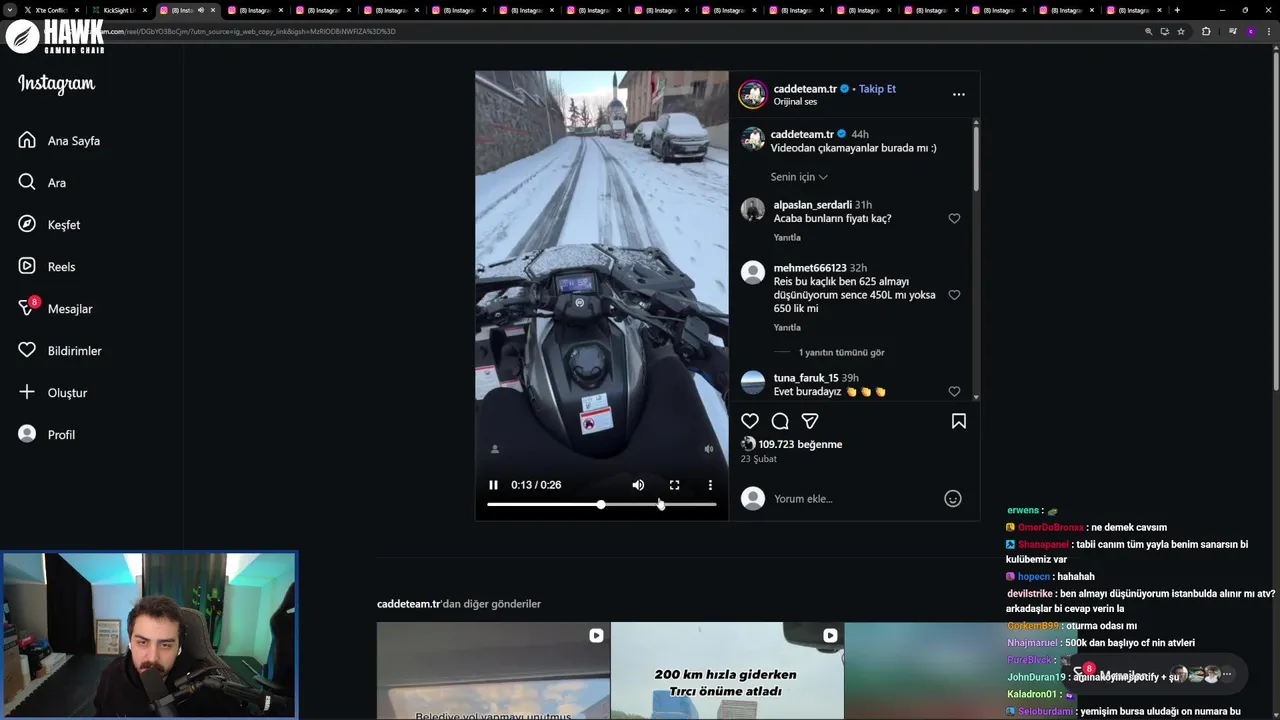Click the 109.723 beğenme likes count
Viewport: 1280px width, 720px height.
coord(800,444)
